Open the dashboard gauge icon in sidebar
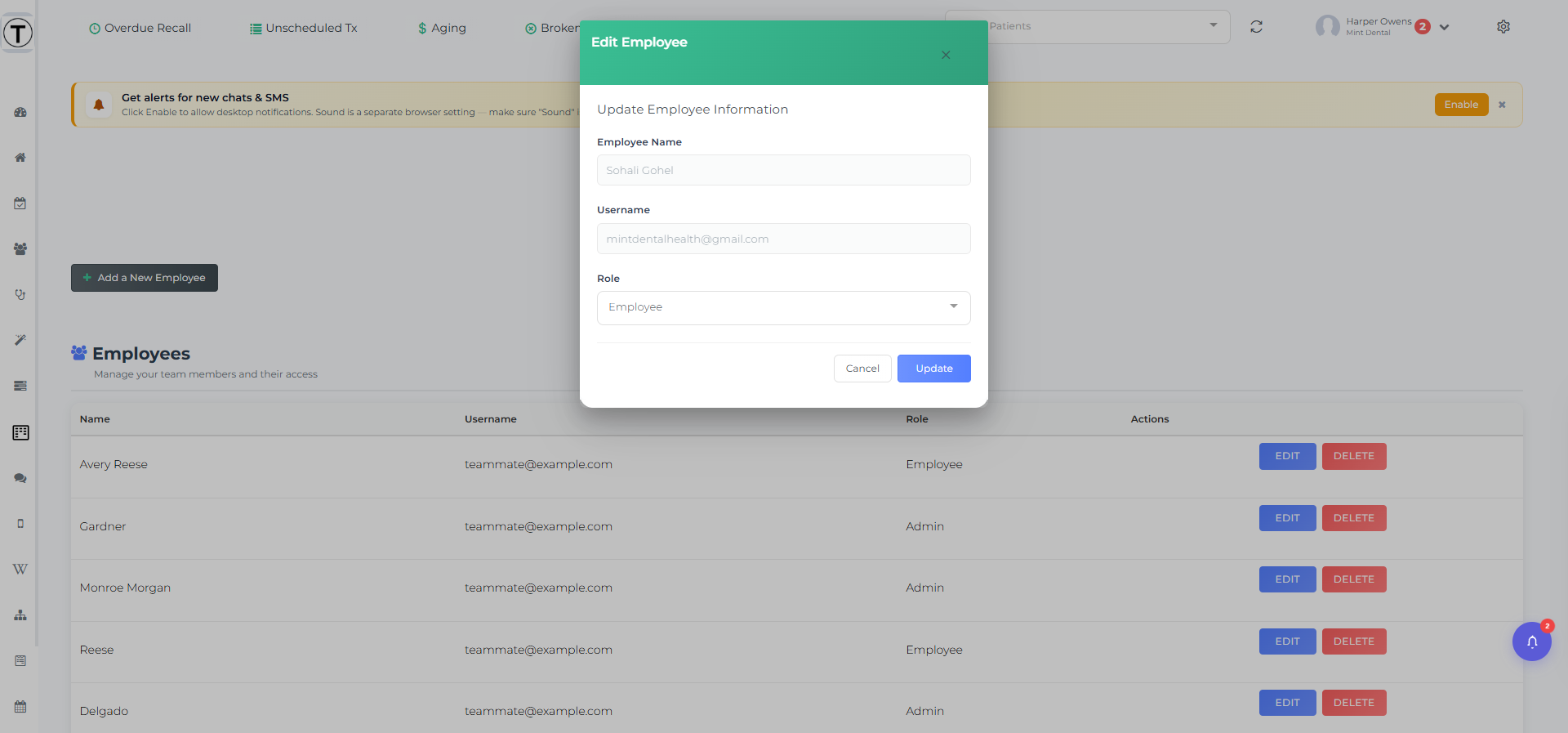 pos(20,112)
